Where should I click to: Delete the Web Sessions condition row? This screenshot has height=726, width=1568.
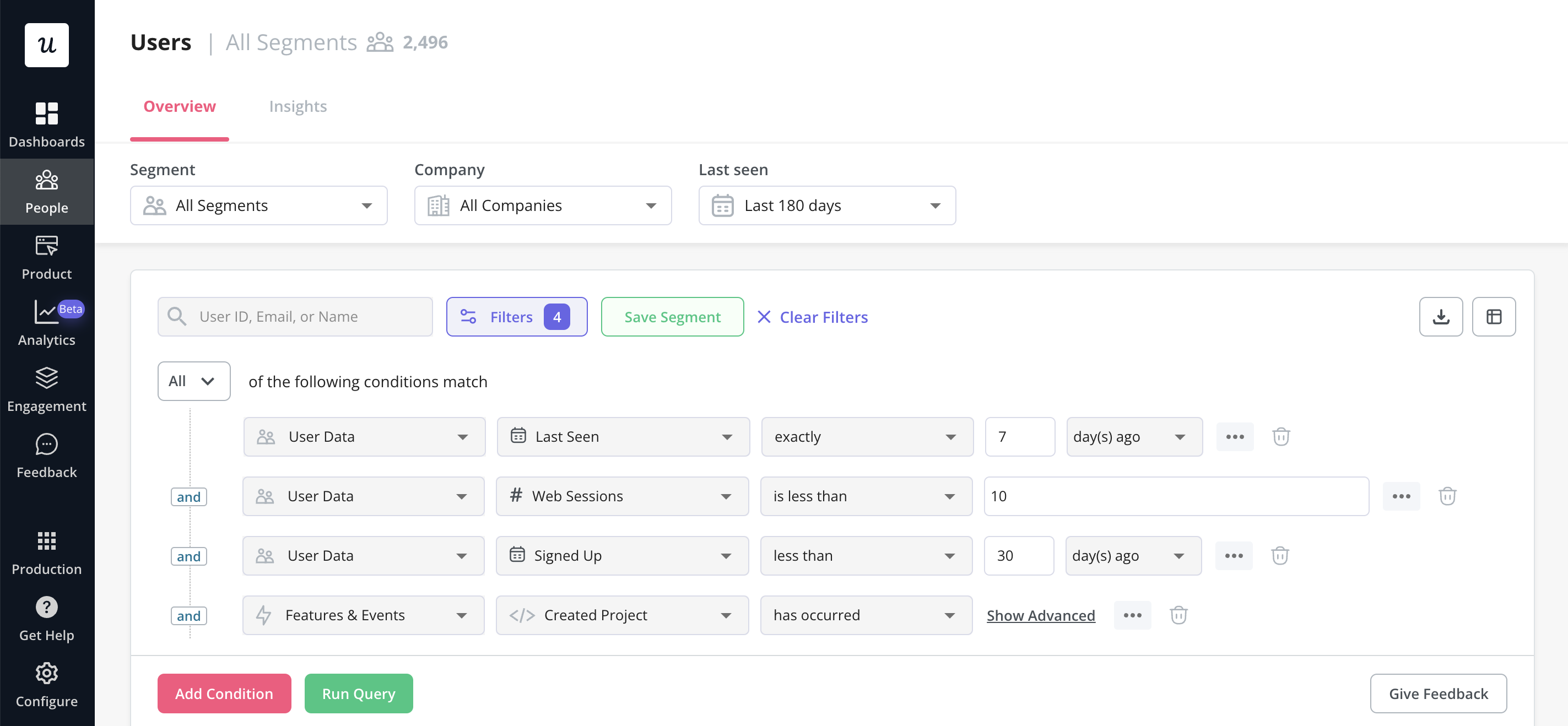click(1447, 496)
